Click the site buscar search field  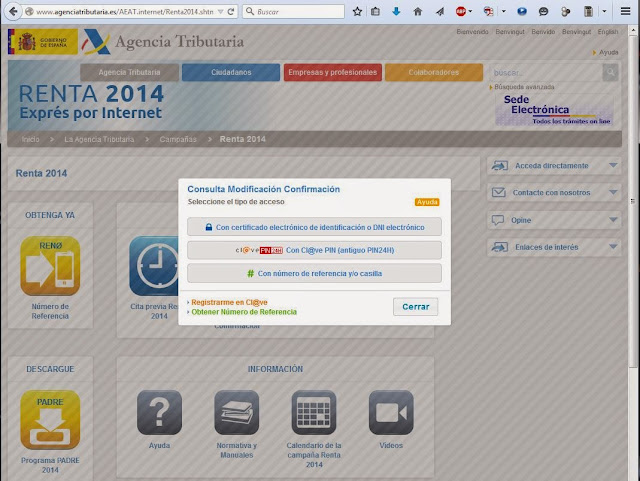coord(546,72)
